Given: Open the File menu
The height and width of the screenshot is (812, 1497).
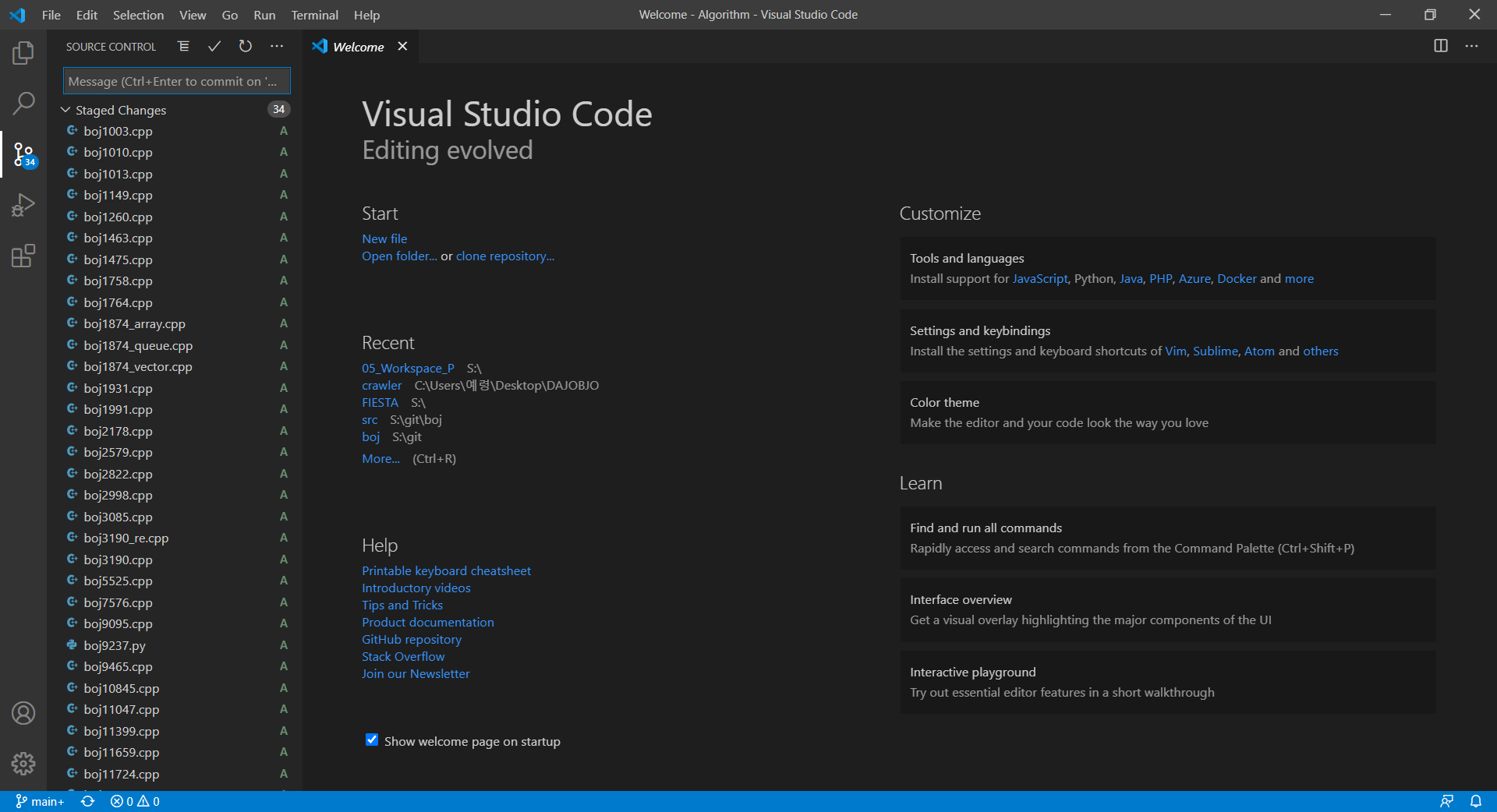Looking at the screenshot, I should click(x=51, y=15).
